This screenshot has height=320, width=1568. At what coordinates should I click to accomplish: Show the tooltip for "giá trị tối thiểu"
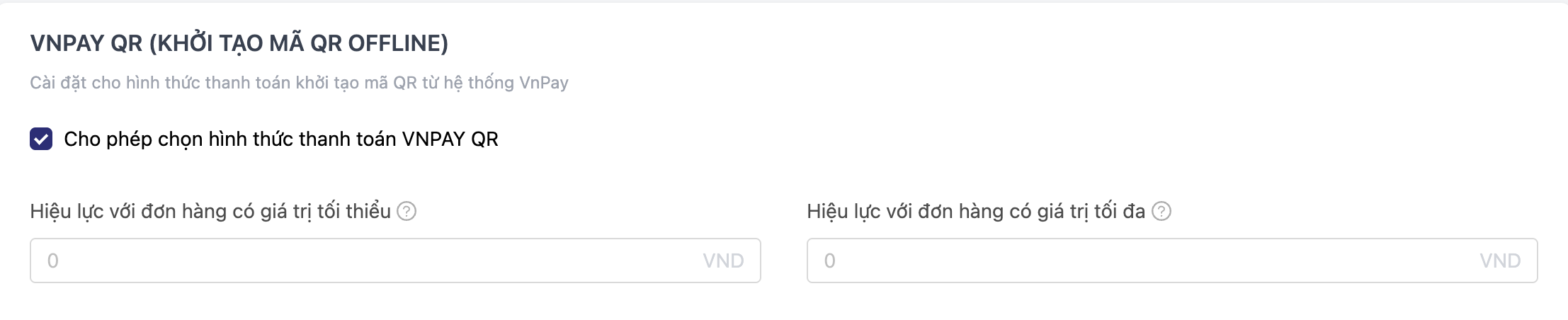pos(407,211)
